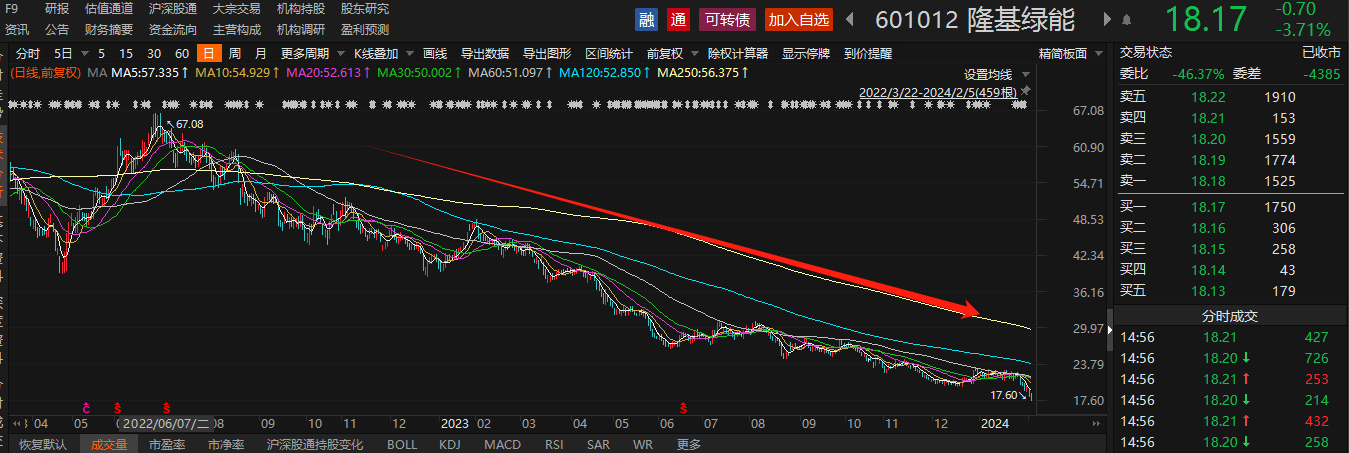
Task: Switch to the MACD indicator tab
Action: pyautogui.click(x=502, y=444)
